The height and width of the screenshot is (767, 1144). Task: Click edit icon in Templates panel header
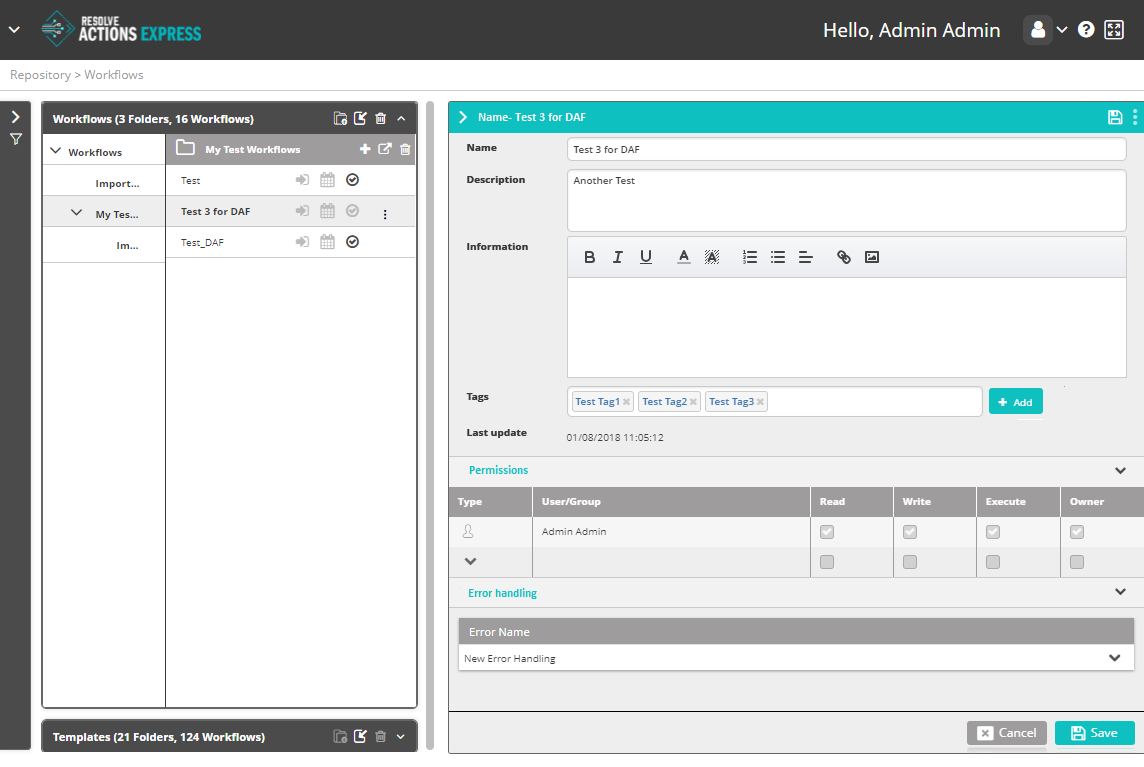(360, 736)
